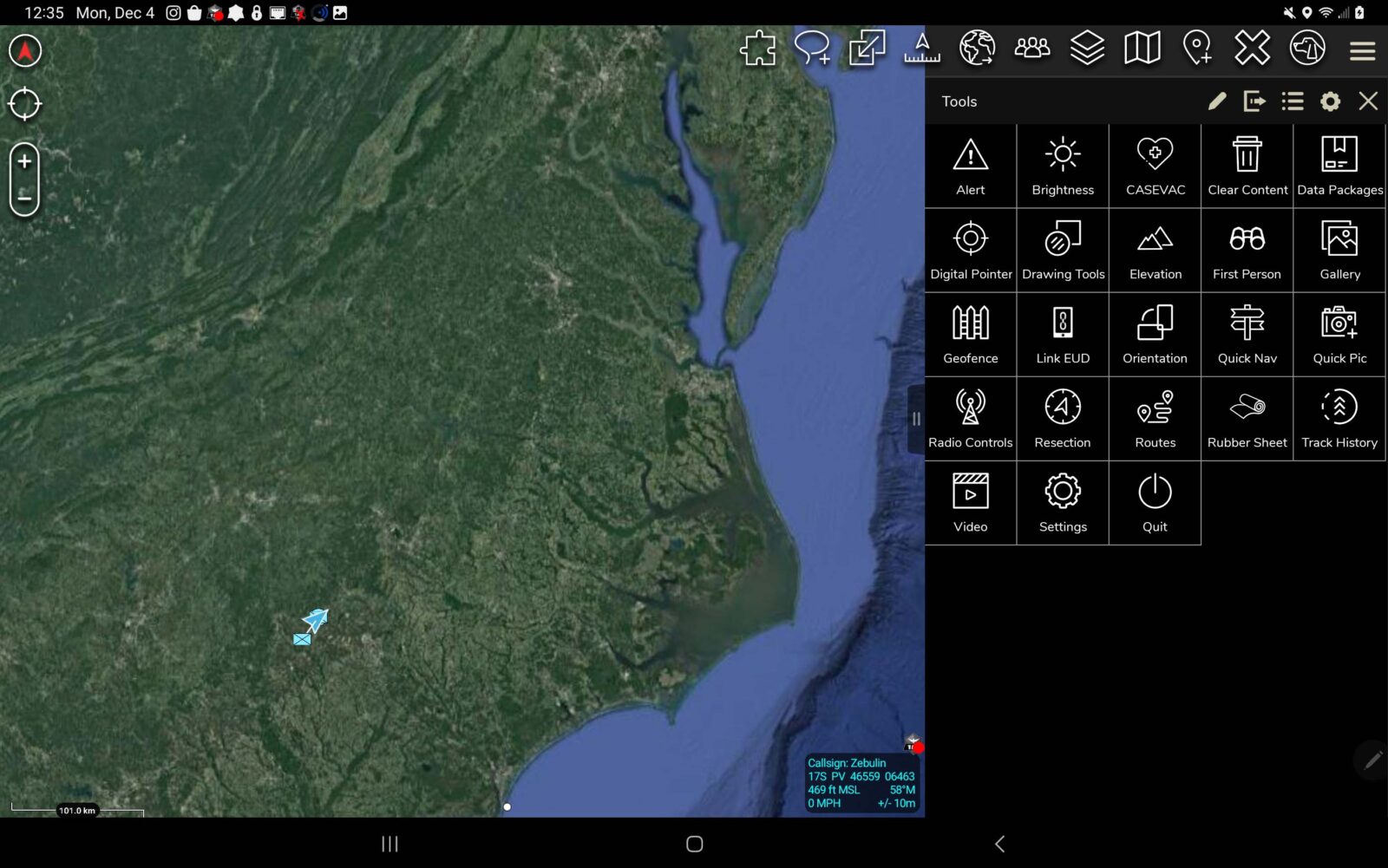Viewport: 1388px width, 868px height.
Task: Expand the map layers stack menu
Action: 1087,48
